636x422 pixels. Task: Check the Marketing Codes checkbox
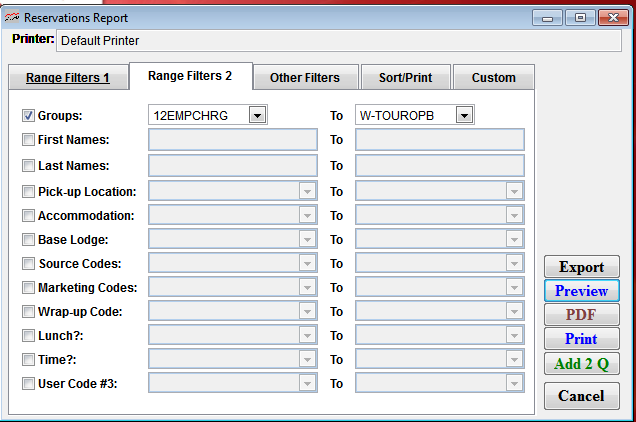pyautogui.click(x=28, y=287)
